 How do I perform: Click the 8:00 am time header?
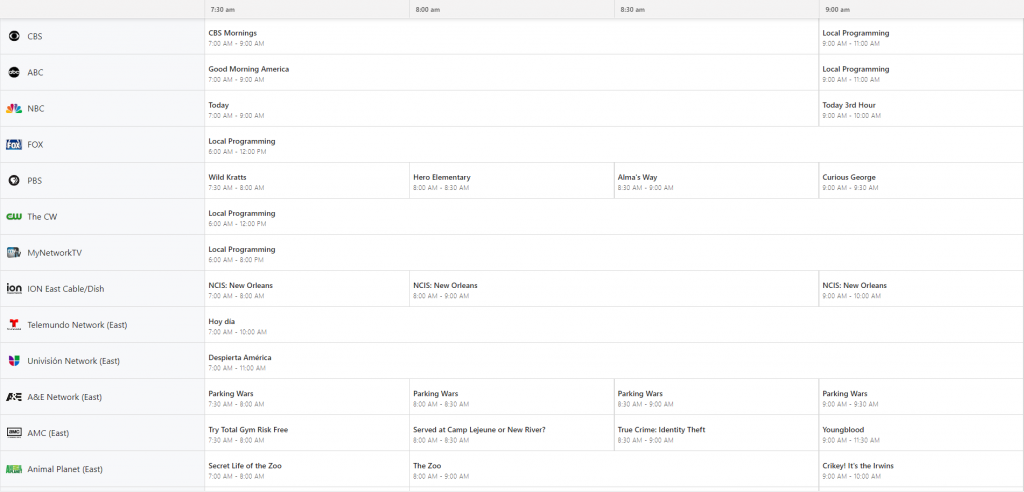click(428, 10)
